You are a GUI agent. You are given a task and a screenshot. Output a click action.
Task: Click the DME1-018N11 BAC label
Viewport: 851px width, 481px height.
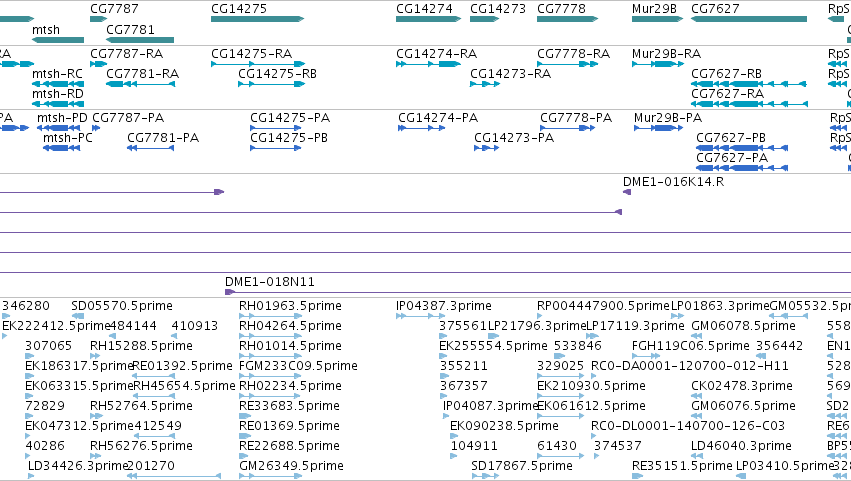tap(270, 282)
